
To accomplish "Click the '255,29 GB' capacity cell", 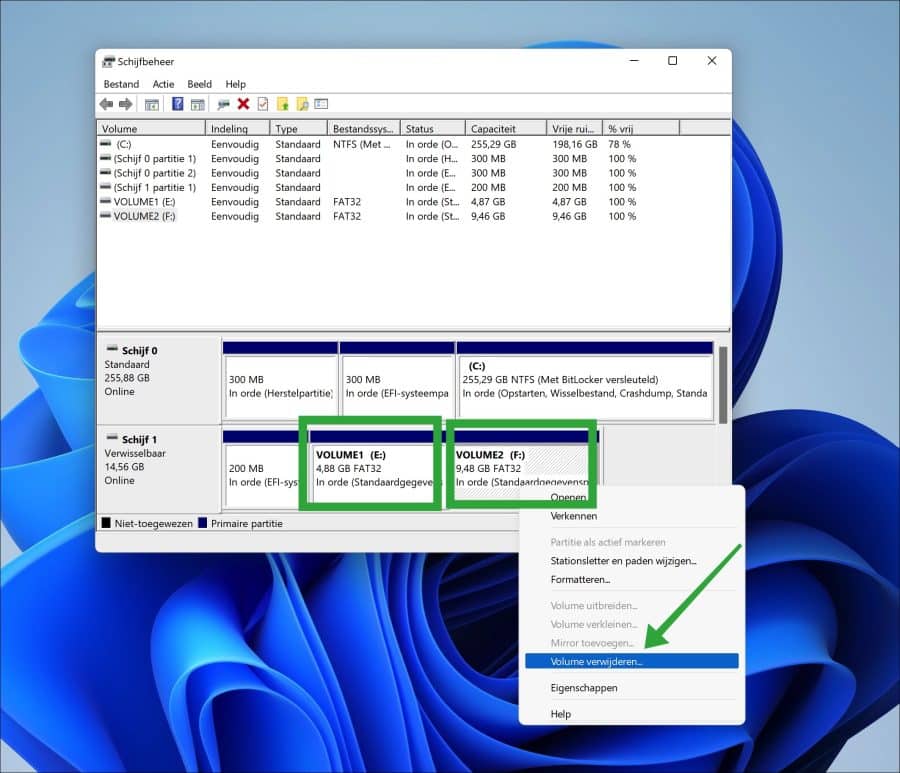I will coord(493,144).
